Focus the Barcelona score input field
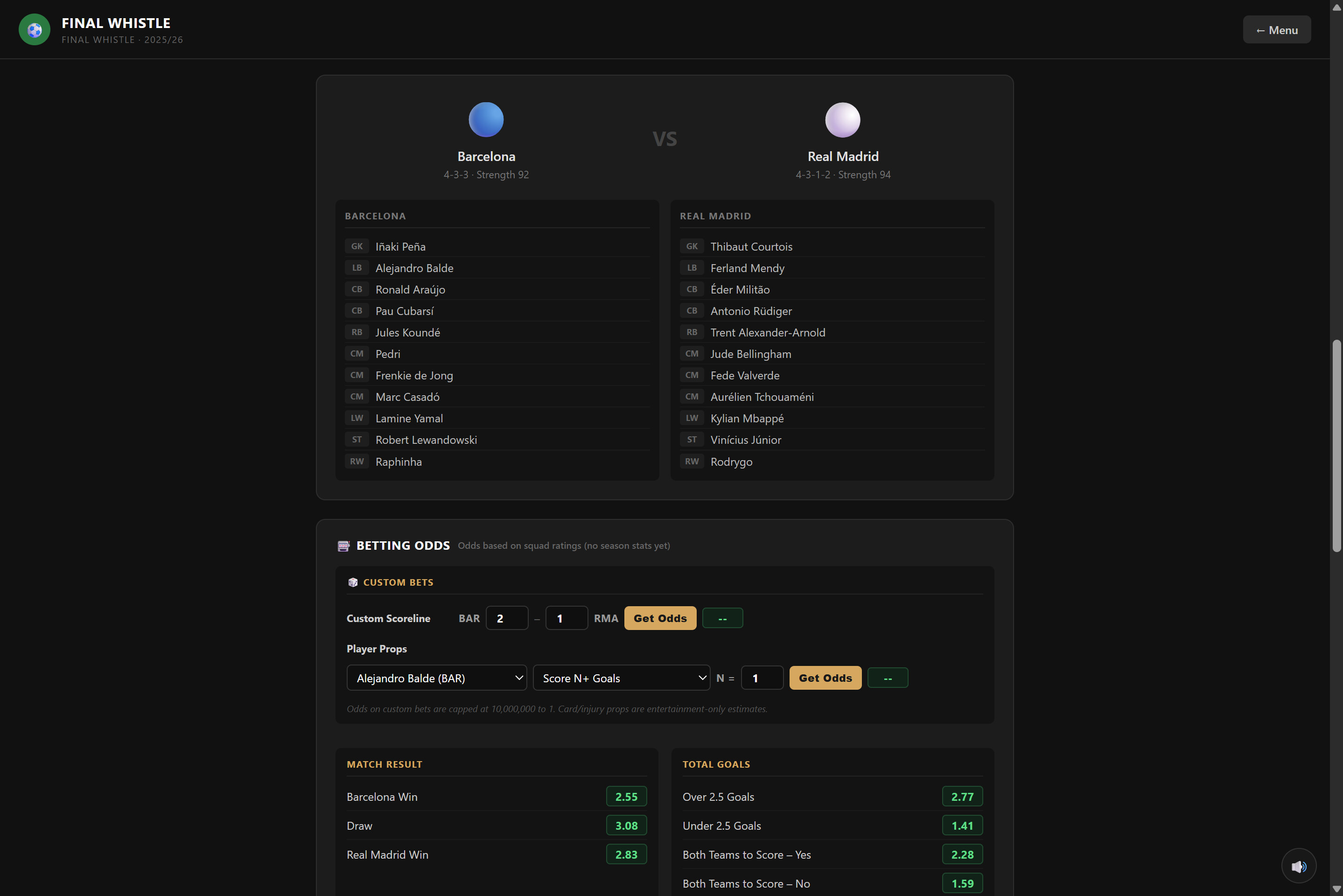This screenshot has height=896, width=1343. point(507,618)
